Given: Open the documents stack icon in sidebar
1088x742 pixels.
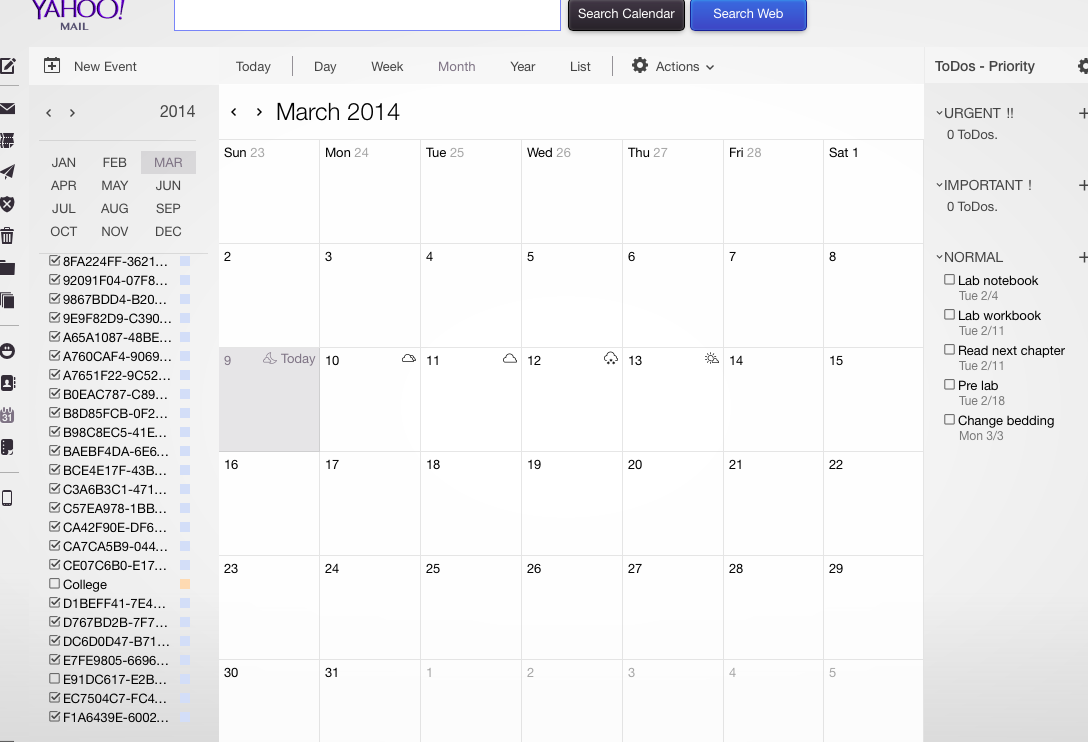Looking at the screenshot, I should 8,301.
